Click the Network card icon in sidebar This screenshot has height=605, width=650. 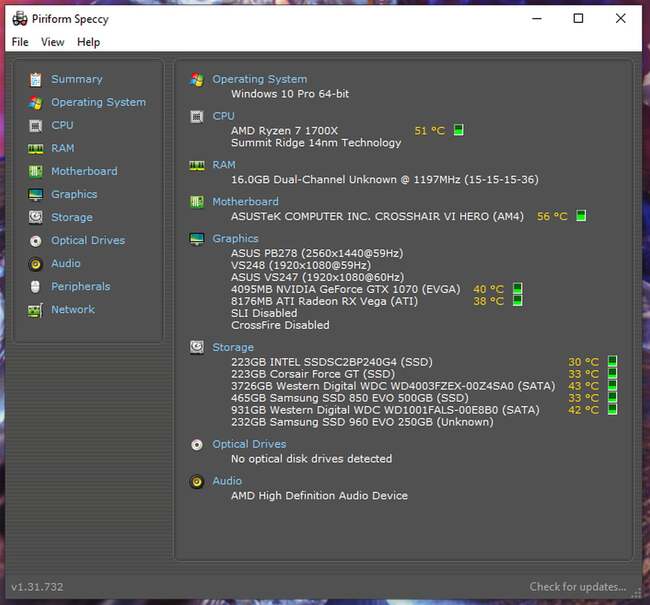(36, 310)
